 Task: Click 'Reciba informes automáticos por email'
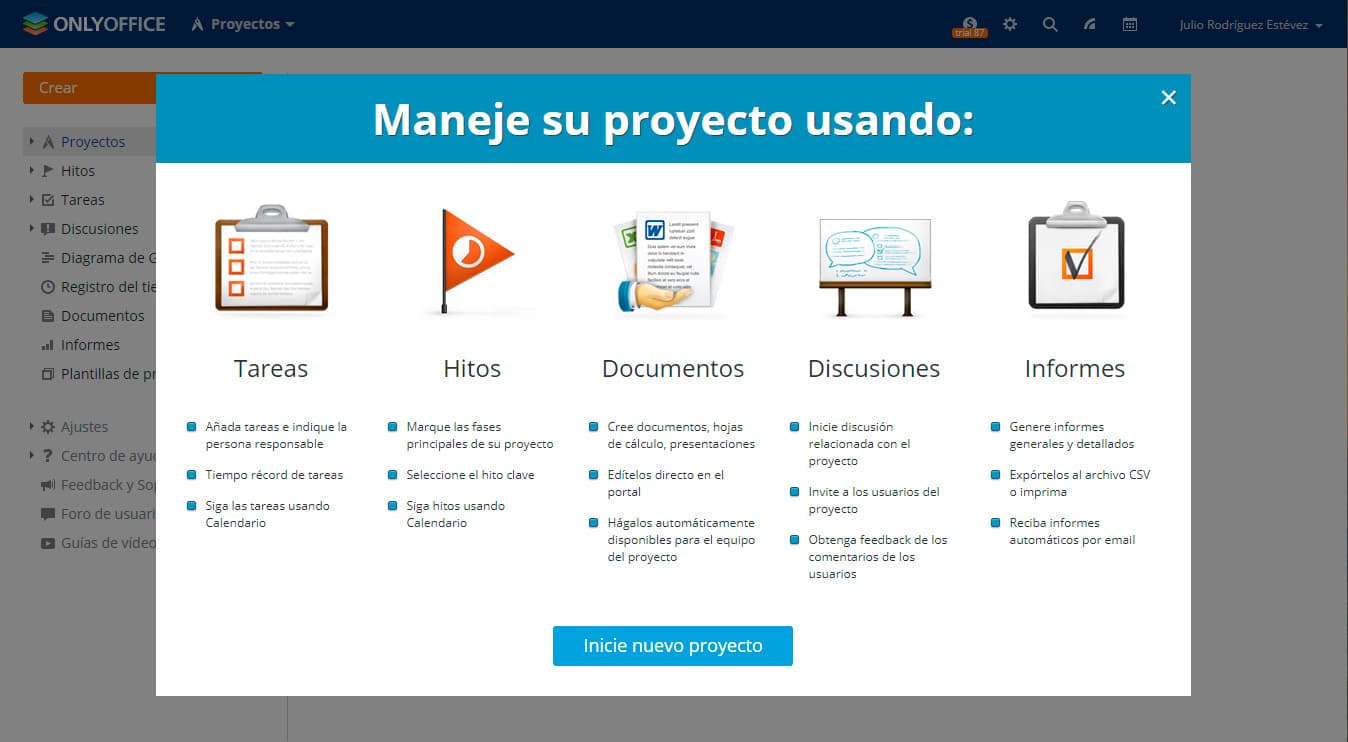tap(1072, 531)
